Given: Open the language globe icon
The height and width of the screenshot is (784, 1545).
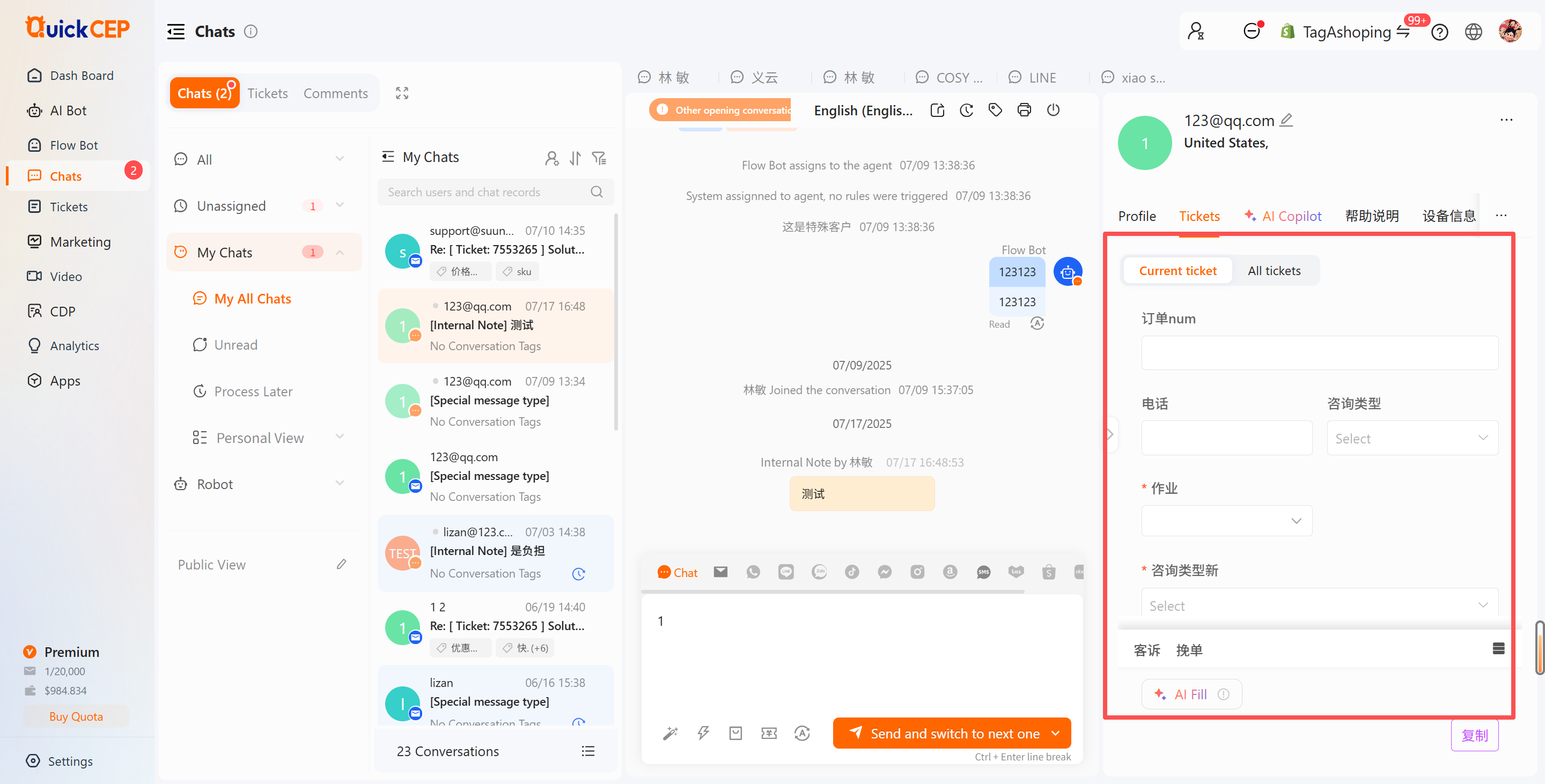Looking at the screenshot, I should pos(1474,32).
